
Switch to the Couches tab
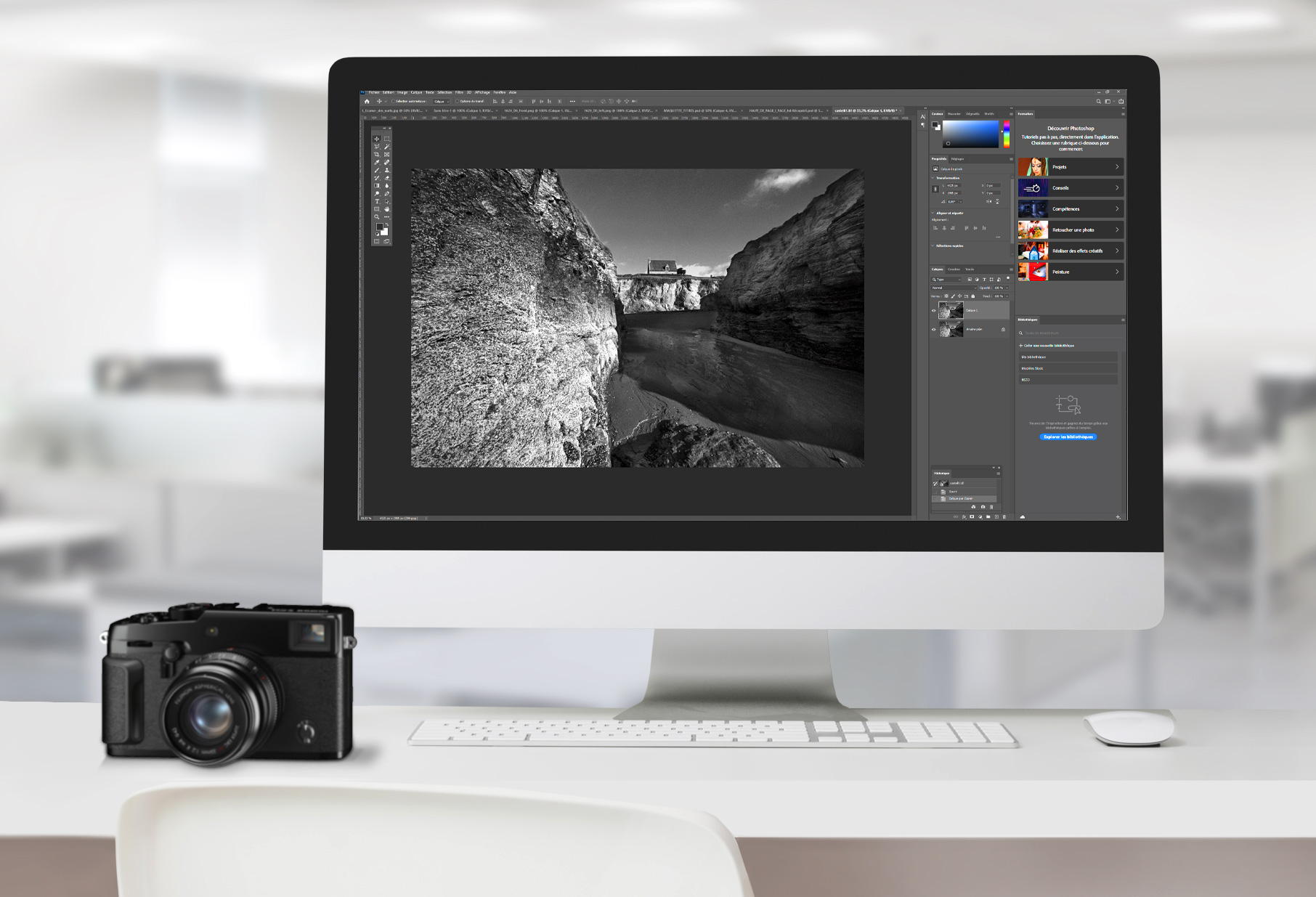click(954, 269)
